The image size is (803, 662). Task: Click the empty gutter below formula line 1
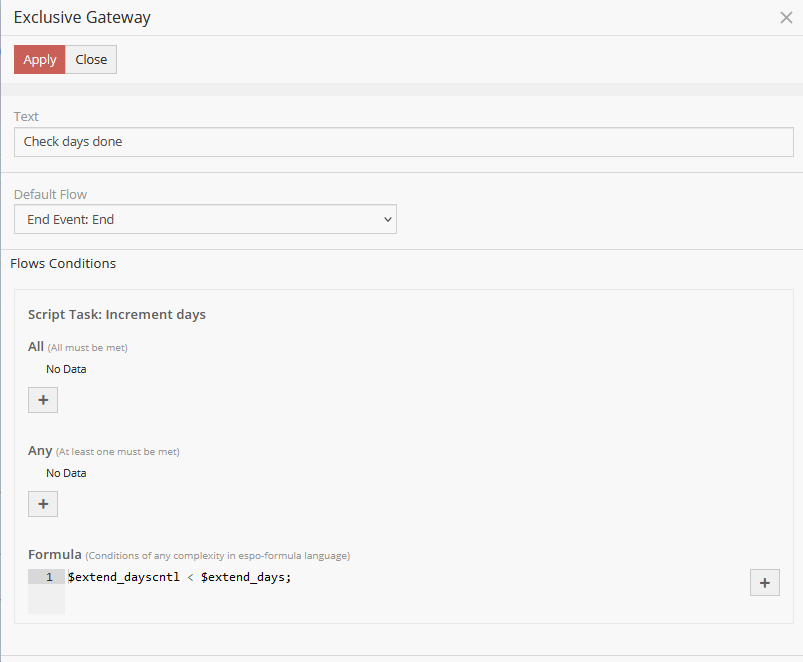pyautogui.click(x=47, y=599)
